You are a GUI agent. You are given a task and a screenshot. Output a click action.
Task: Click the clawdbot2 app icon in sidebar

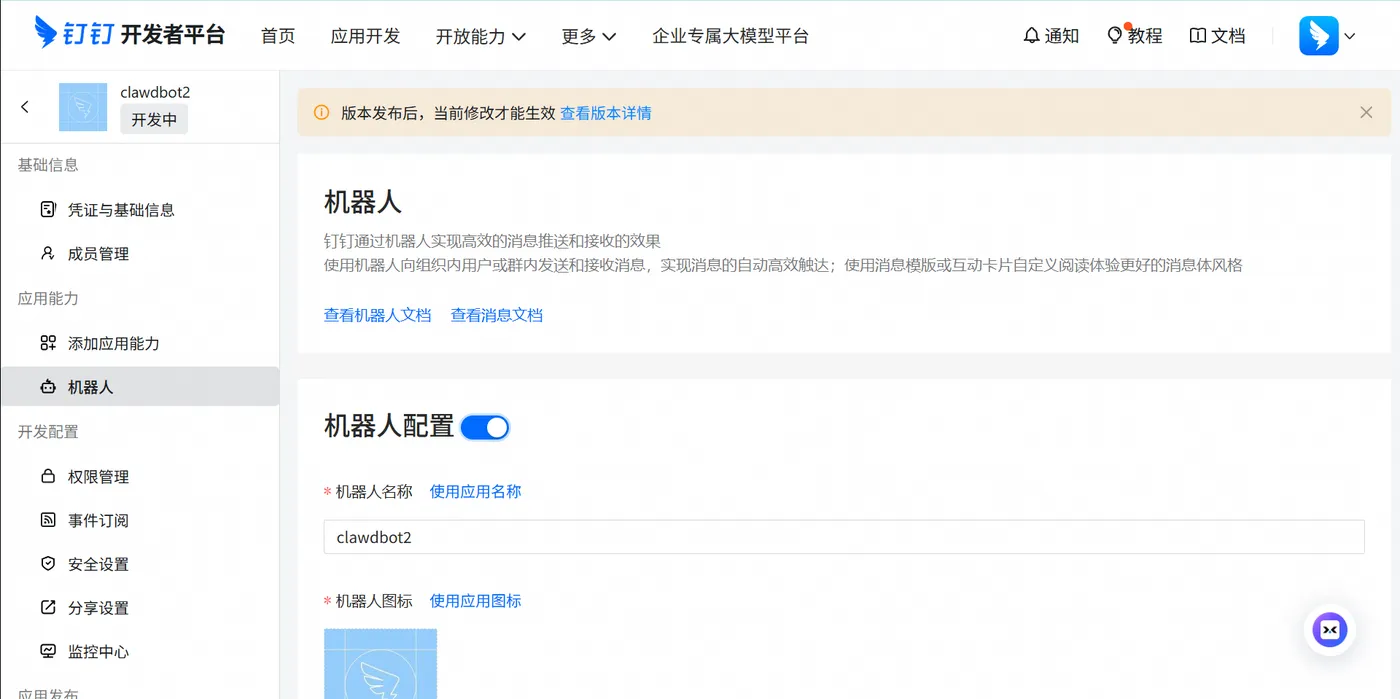point(83,107)
